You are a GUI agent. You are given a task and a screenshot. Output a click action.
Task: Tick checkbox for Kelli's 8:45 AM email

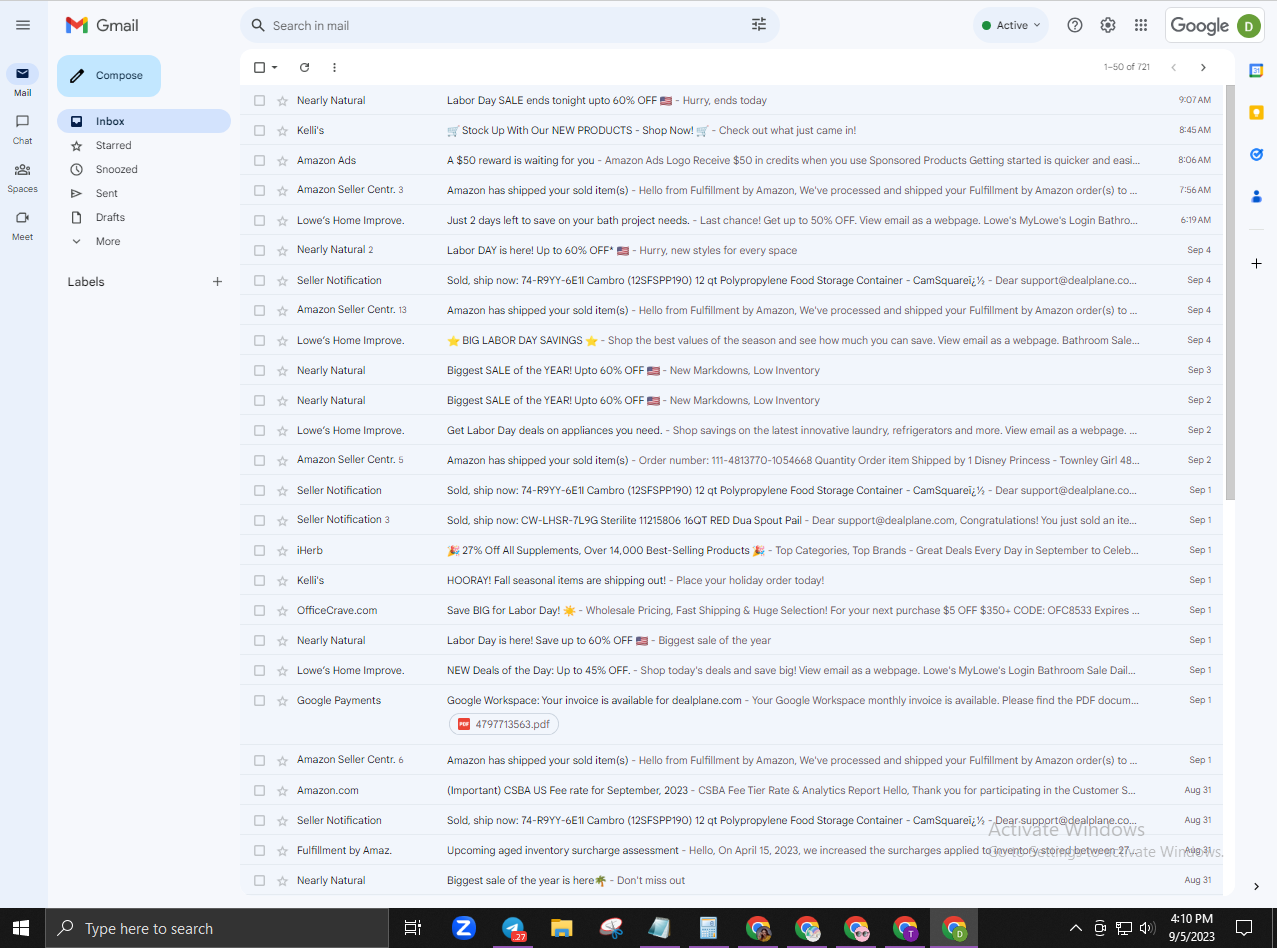tap(260, 130)
